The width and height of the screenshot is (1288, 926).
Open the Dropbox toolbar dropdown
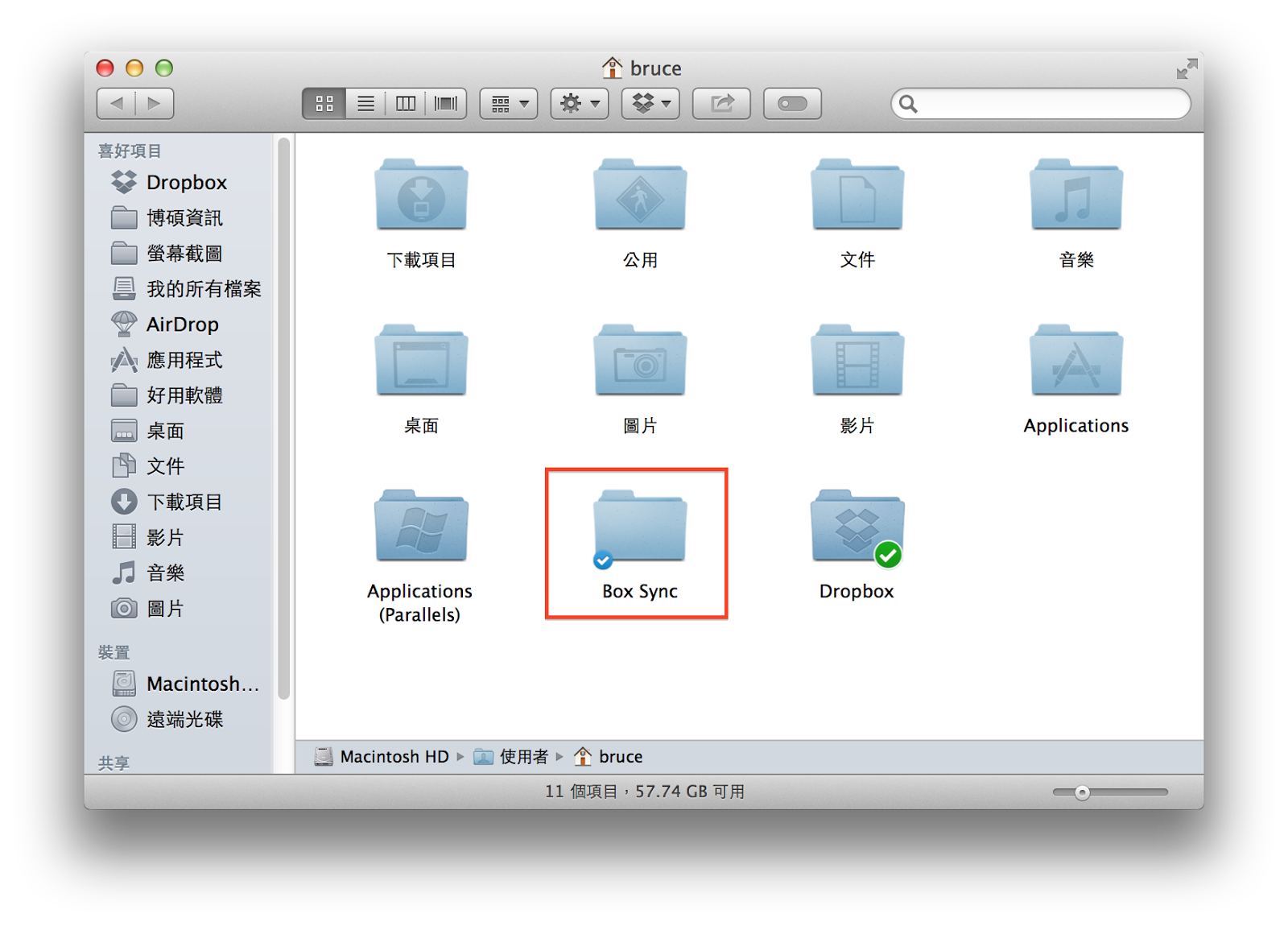[650, 103]
